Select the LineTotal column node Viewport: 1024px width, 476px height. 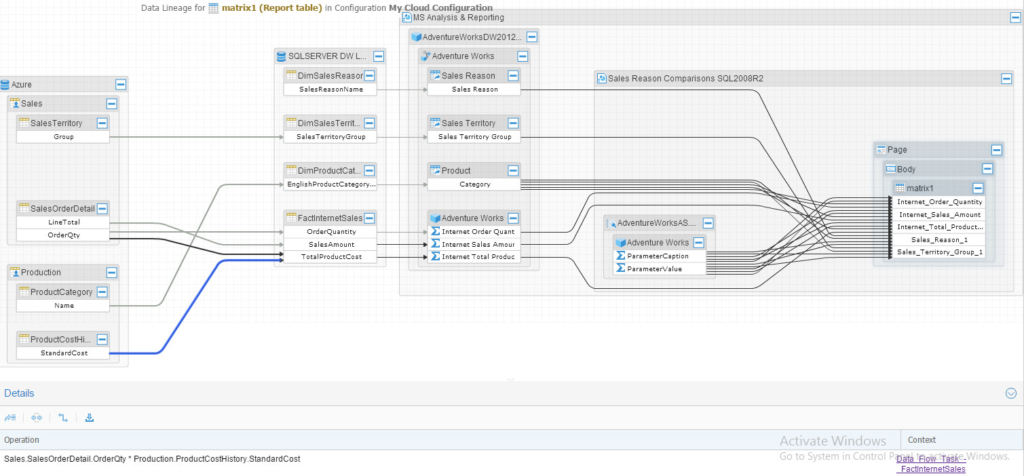(x=63, y=222)
